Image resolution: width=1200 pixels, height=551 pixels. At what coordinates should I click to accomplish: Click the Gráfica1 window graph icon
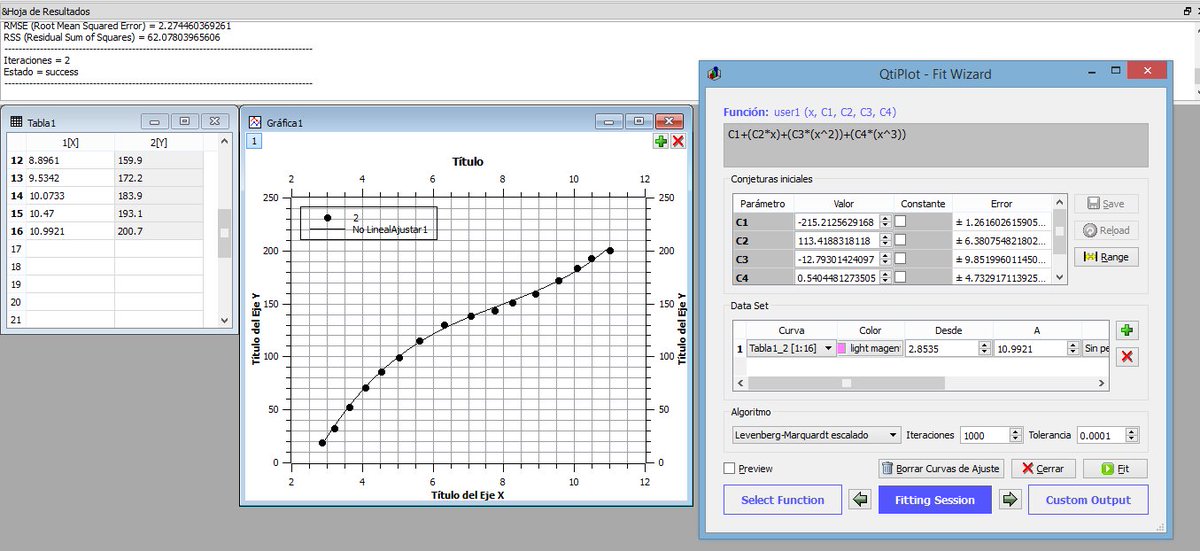tap(255, 122)
